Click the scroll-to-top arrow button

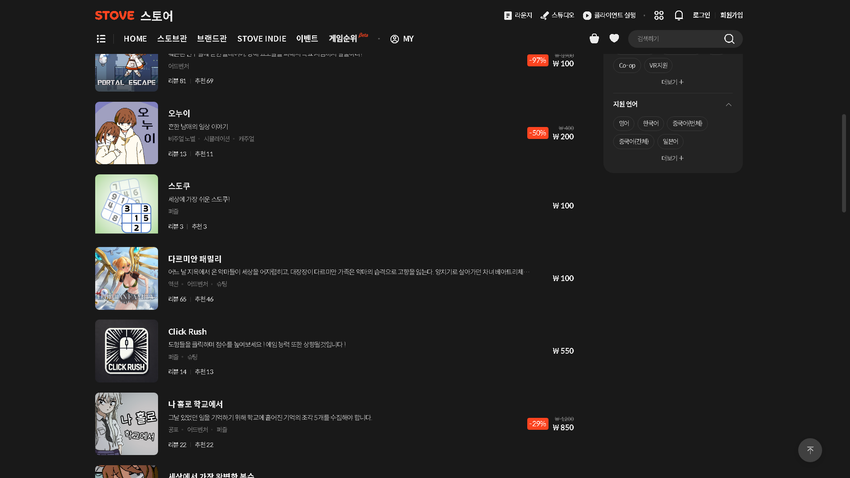[810, 450]
